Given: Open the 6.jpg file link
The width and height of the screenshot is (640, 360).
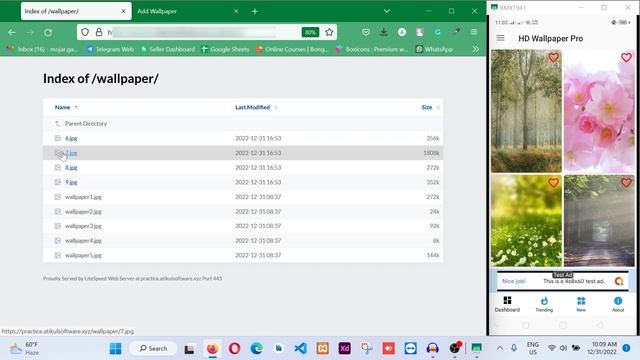Looking at the screenshot, I should tap(71, 138).
